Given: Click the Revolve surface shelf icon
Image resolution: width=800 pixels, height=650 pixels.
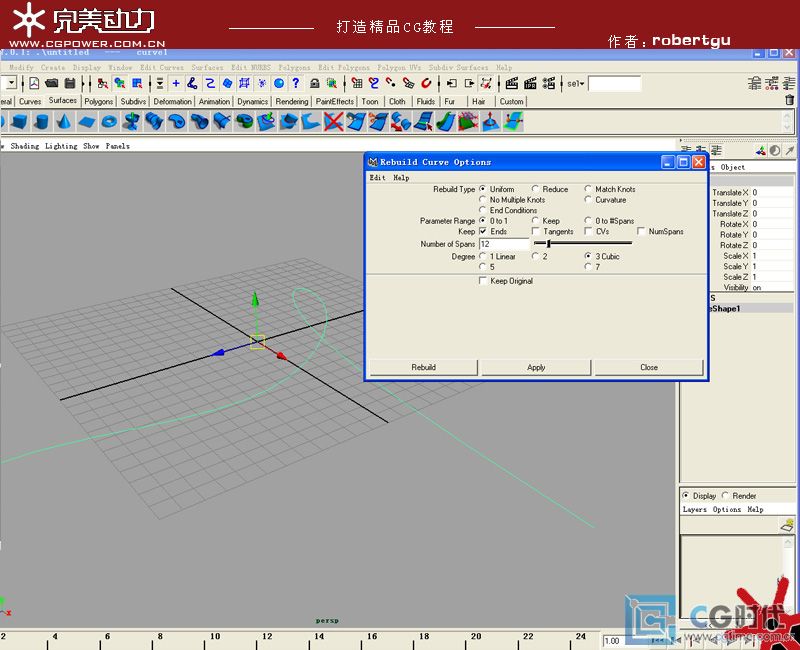Looking at the screenshot, I should pyautogui.click(x=132, y=122).
